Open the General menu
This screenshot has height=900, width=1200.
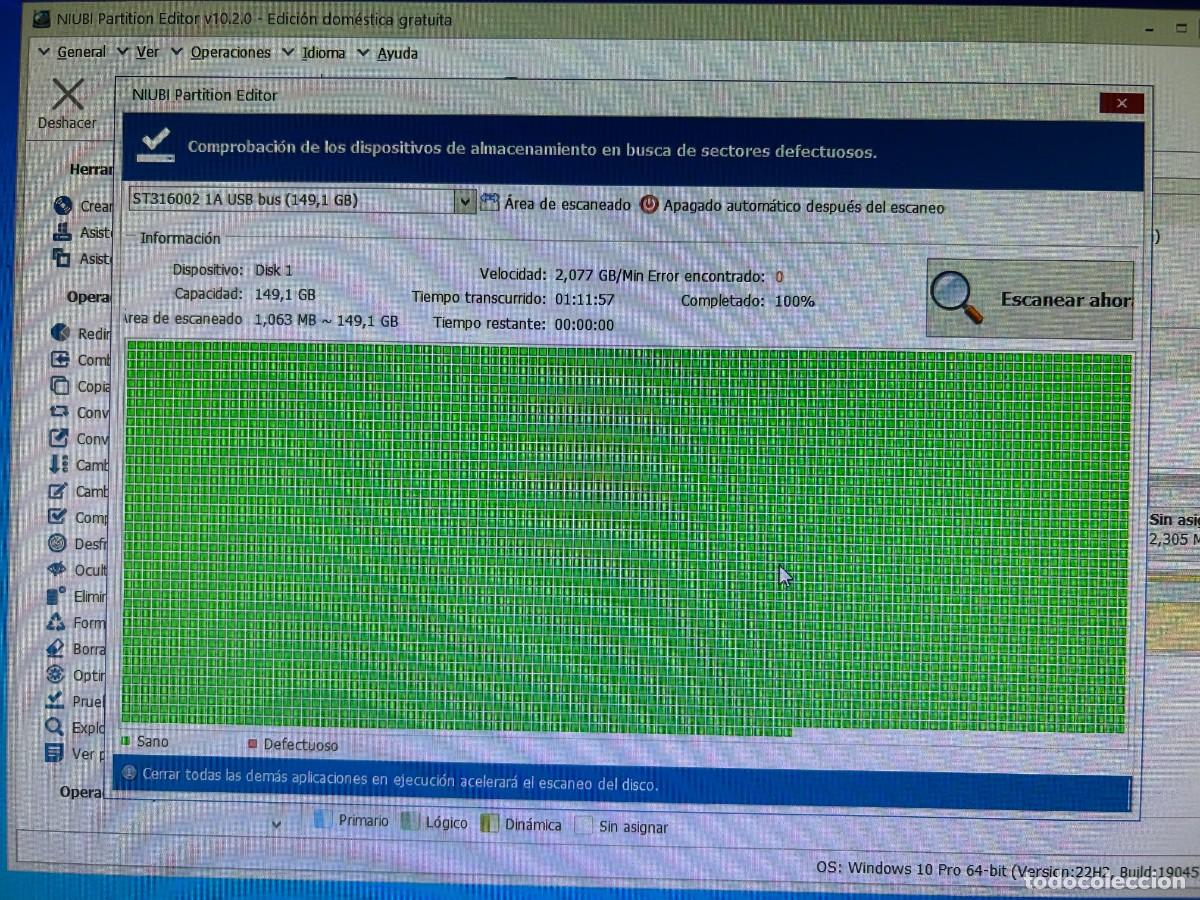[x=81, y=52]
